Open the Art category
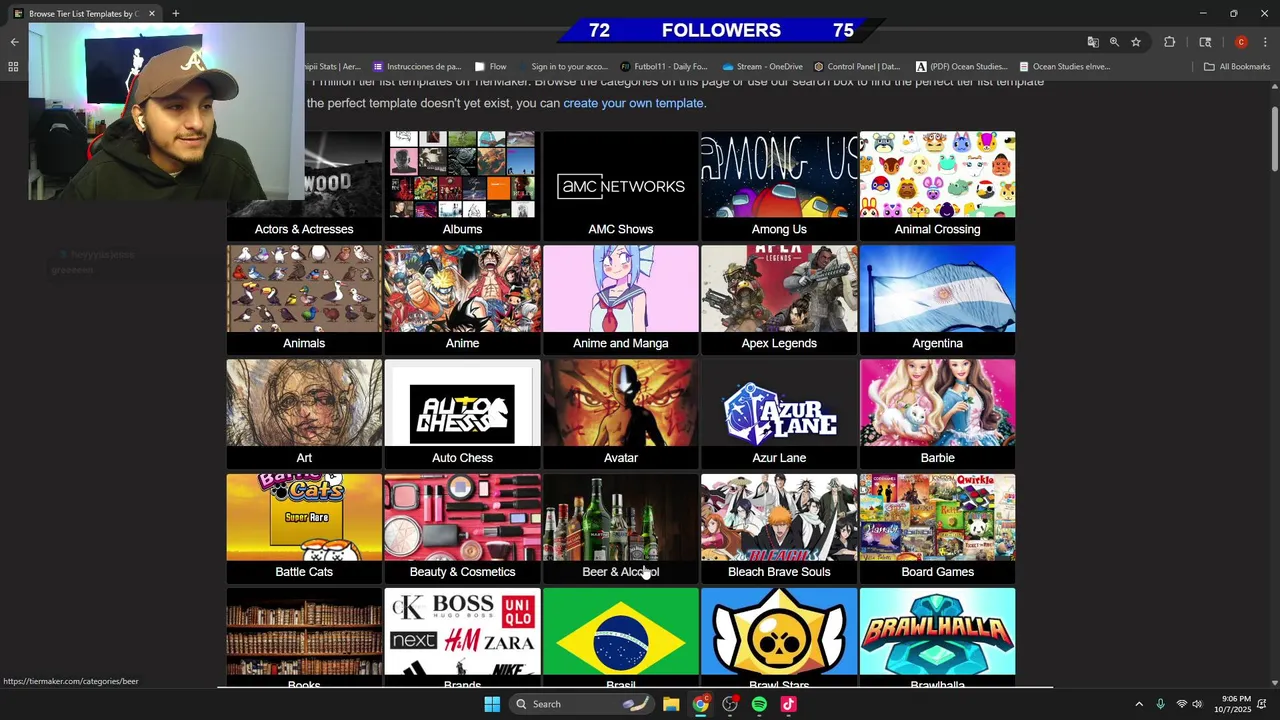The image size is (1280, 720). (304, 414)
